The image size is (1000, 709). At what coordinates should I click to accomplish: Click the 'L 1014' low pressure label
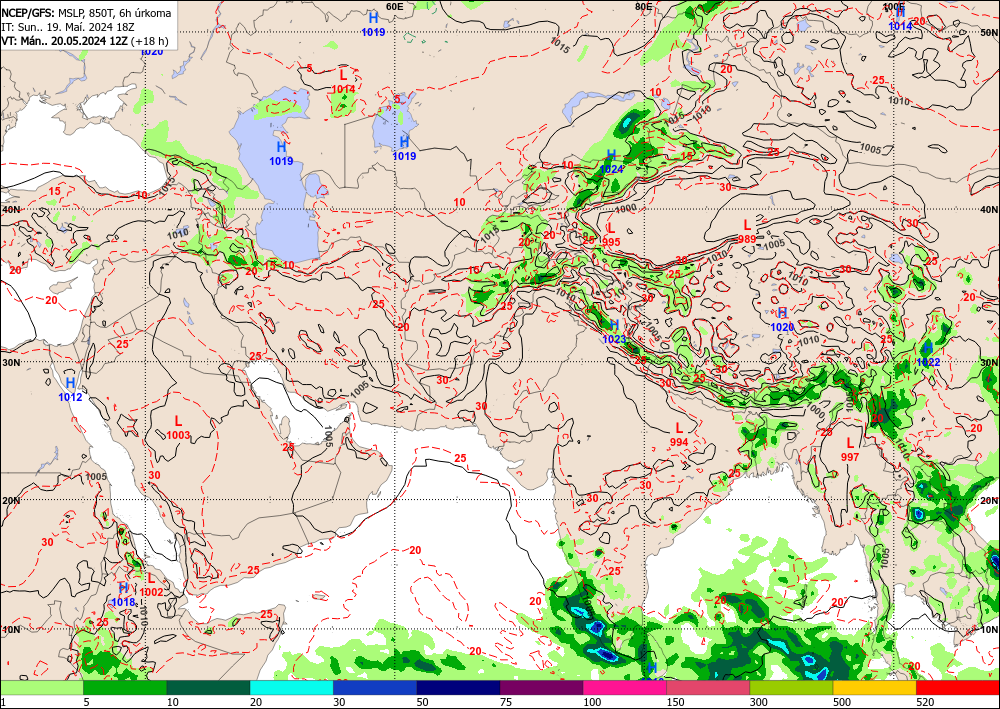343,82
